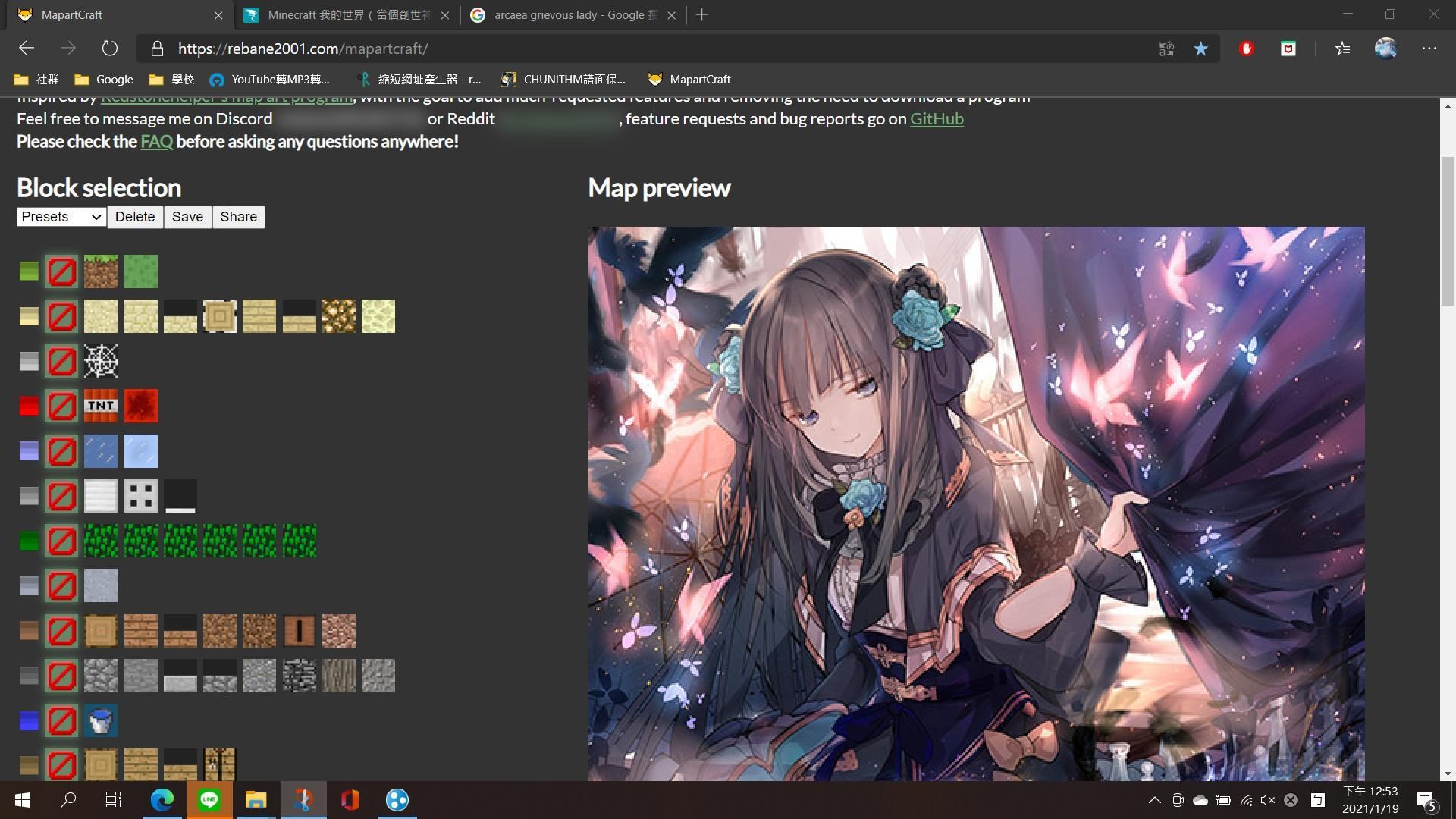Open the FAQ link
The width and height of the screenshot is (1456, 819).
click(x=156, y=142)
